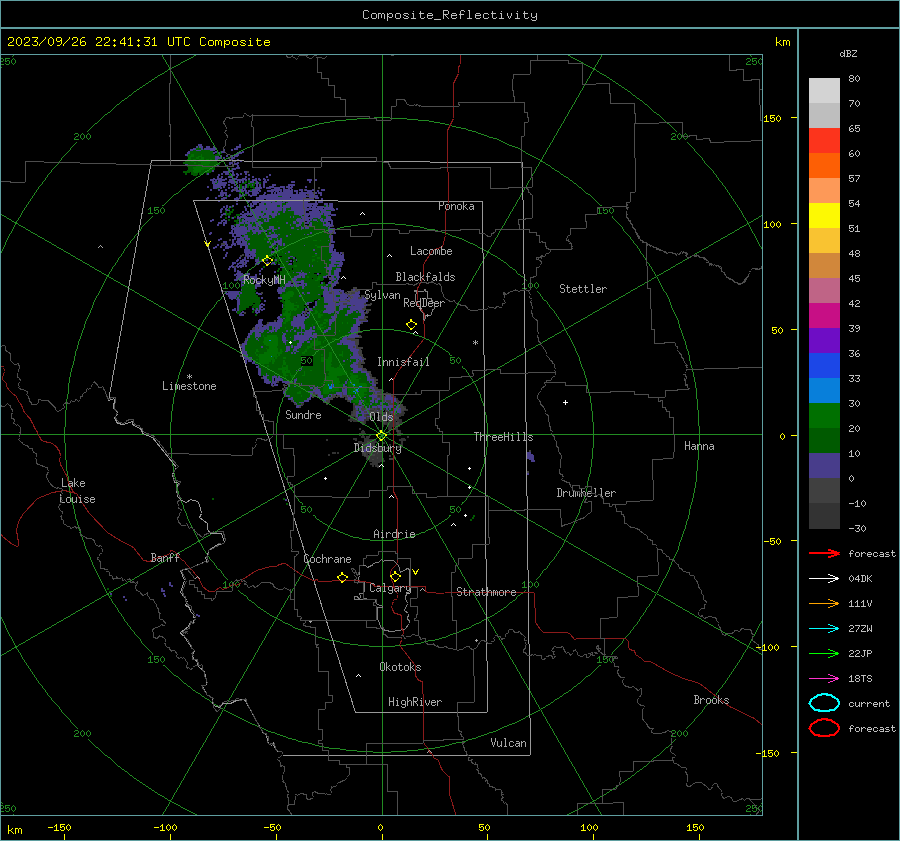Click the Didsbury town label
Viewport: 900px width, 841px height.
(x=377, y=448)
